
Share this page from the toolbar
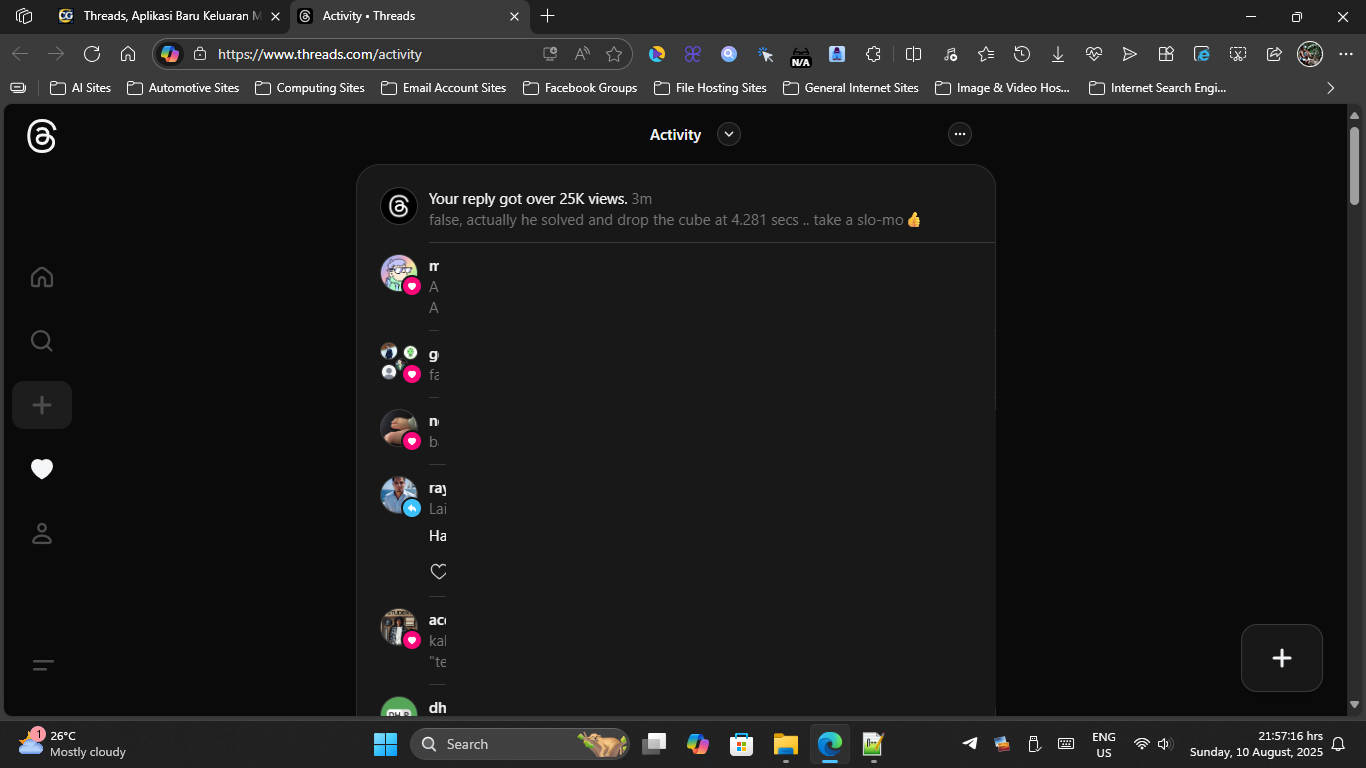coord(1274,54)
